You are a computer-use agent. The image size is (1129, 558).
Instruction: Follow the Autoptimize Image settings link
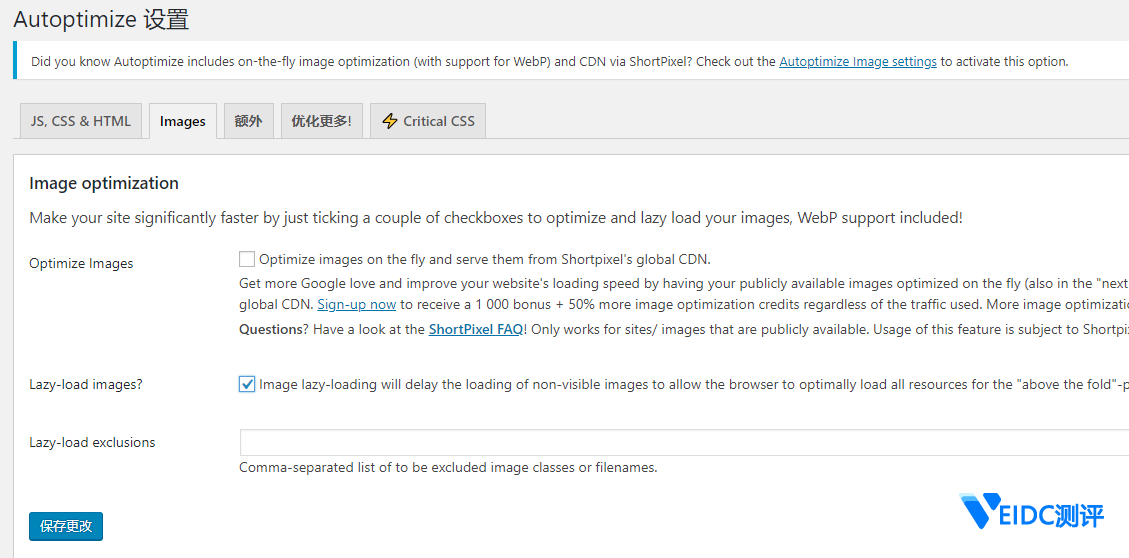(858, 61)
